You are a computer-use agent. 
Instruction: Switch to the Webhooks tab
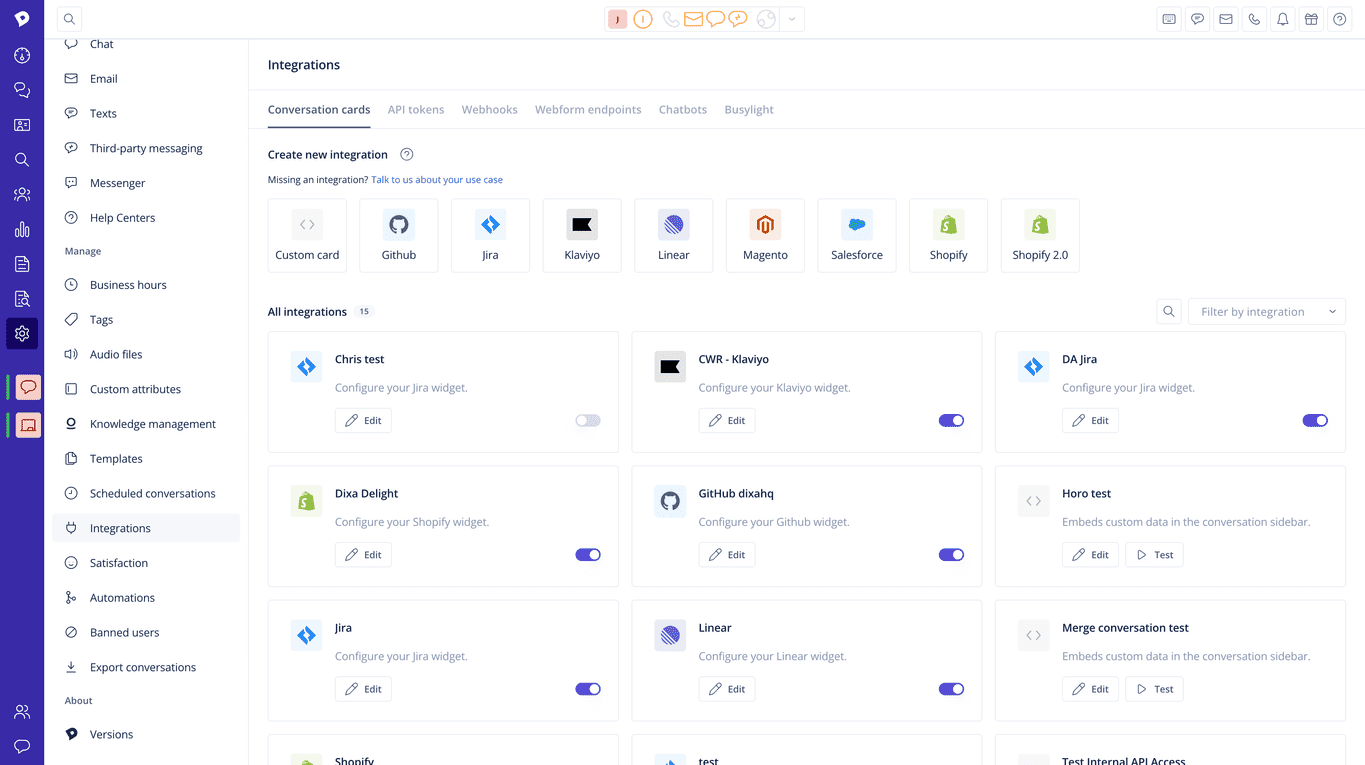click(489, 109)
